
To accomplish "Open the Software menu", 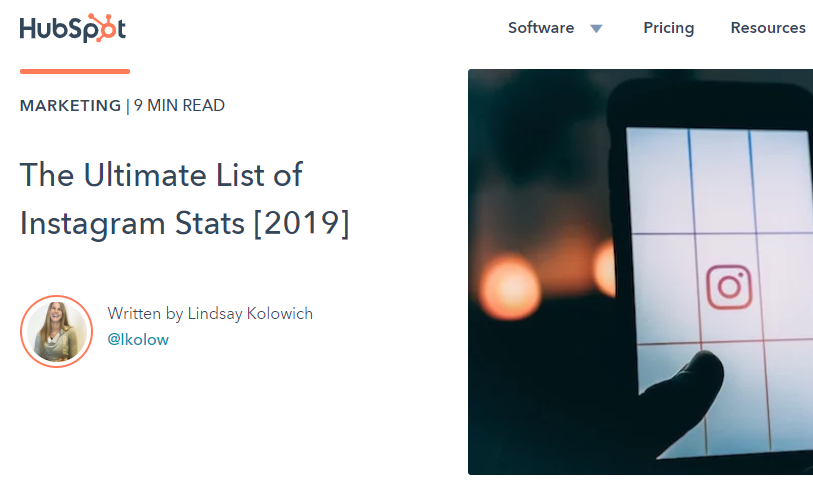I will (x=541, y=28).
